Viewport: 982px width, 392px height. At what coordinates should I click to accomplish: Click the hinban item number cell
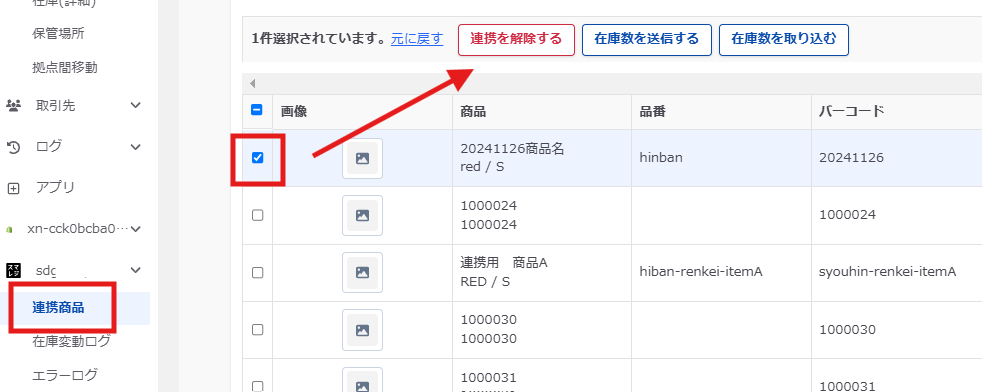click(721, 158)
